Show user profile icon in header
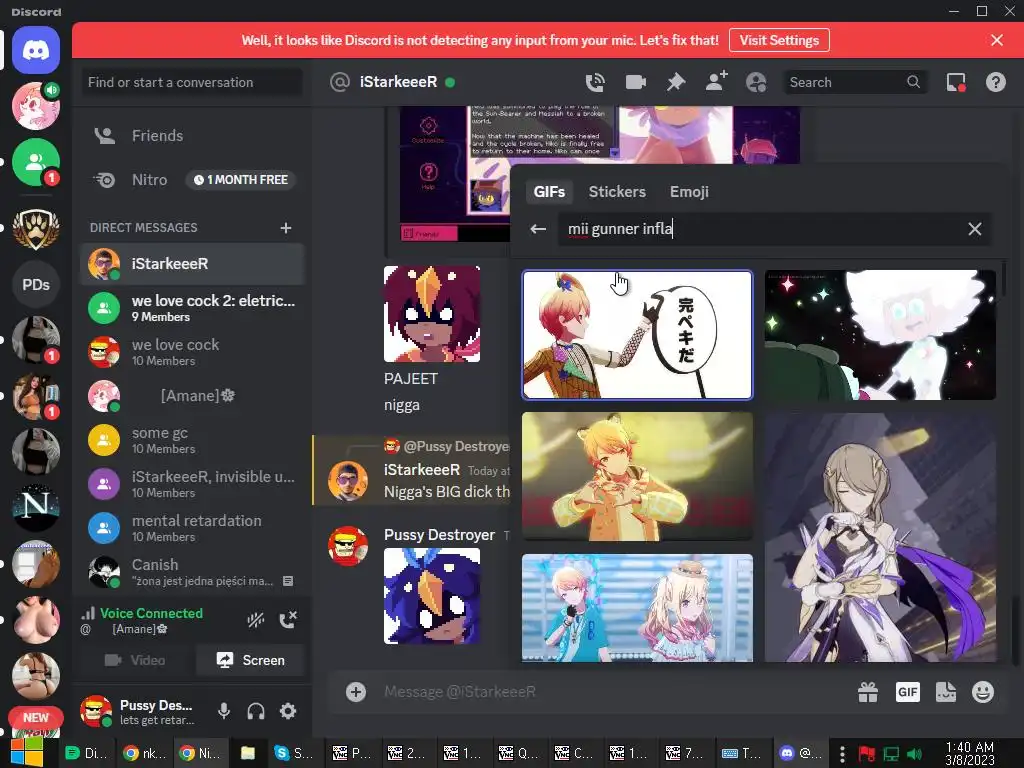 point(756,82)
